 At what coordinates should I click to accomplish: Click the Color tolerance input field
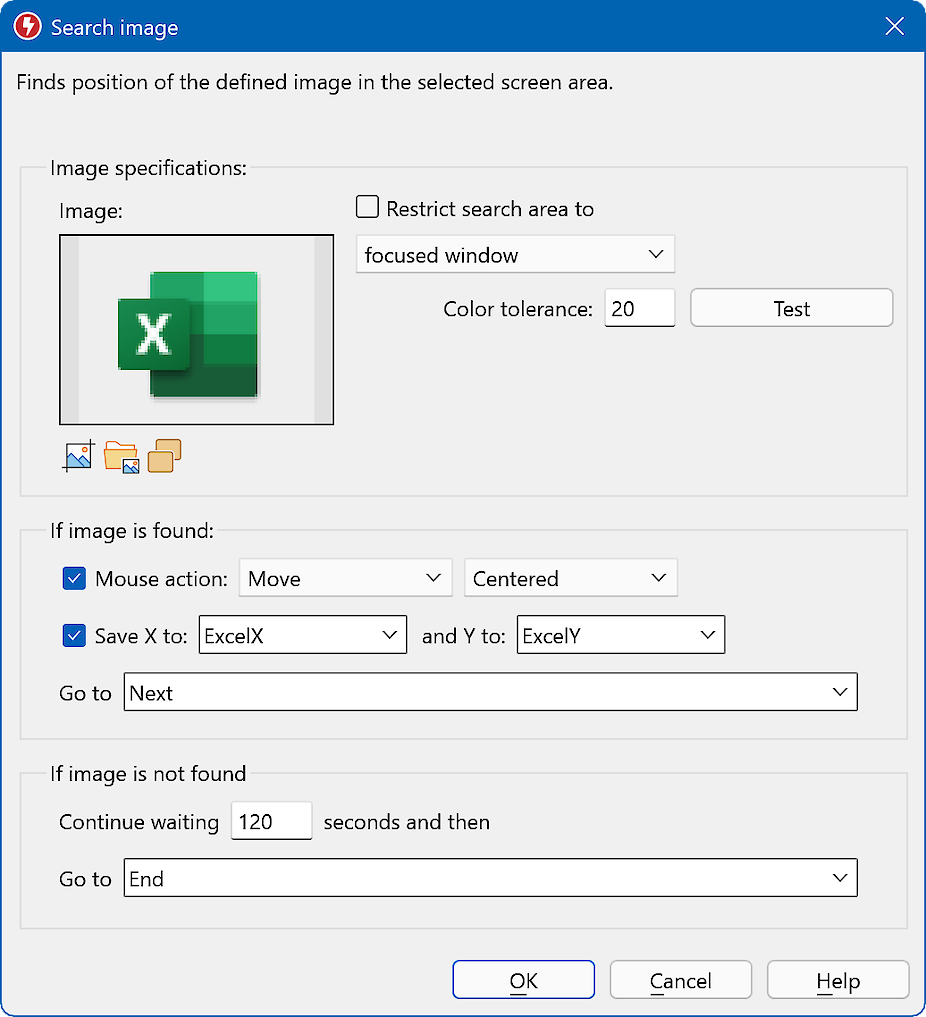pos(639,309)
